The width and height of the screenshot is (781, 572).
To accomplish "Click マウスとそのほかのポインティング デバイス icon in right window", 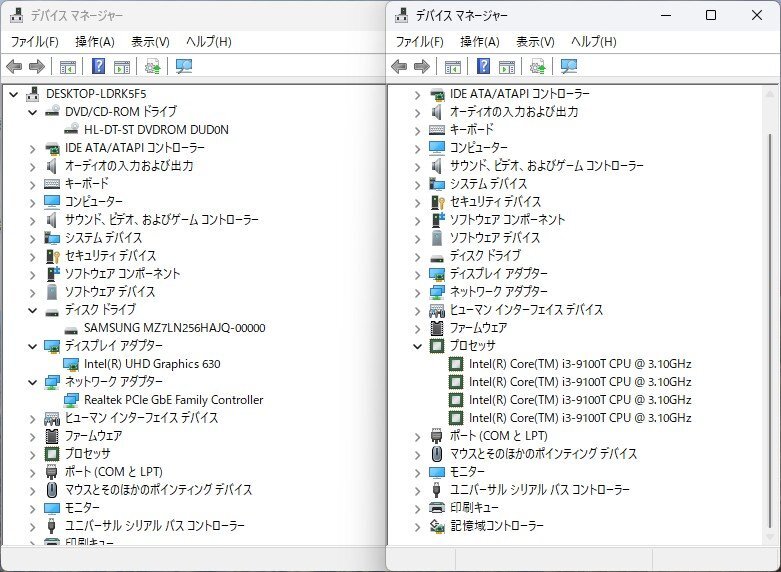I will coord(437,454).
